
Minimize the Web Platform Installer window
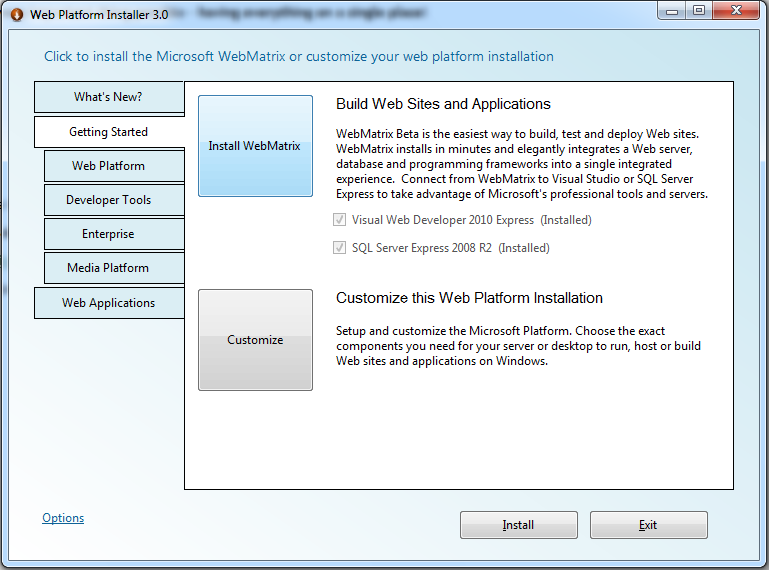pyautogui.click(x=671, y=11)
